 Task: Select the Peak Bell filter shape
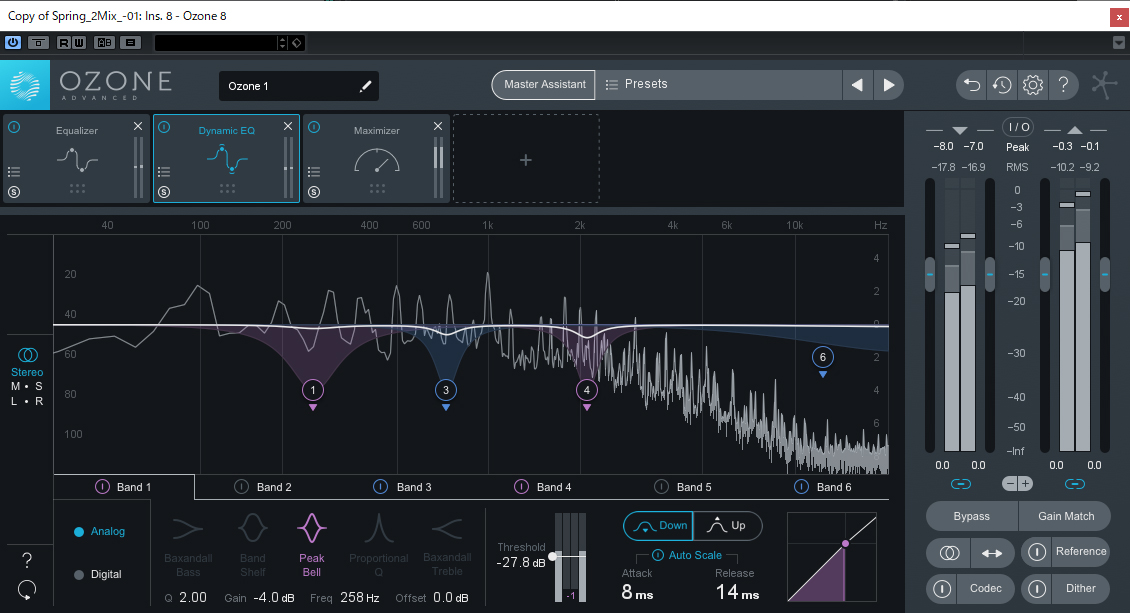[311, 545]
